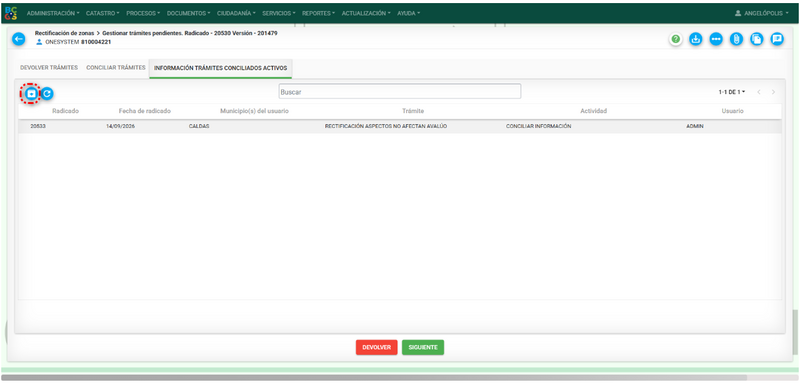Open the SERVICIOS menu
800x385 pixels.
pyautogui.click(x=279, y=13)
